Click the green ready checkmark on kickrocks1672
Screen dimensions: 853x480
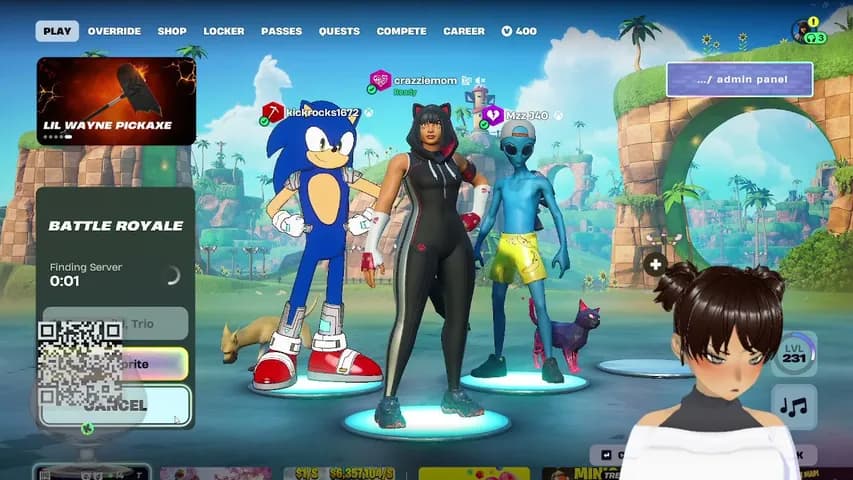(x=264, y=121)
